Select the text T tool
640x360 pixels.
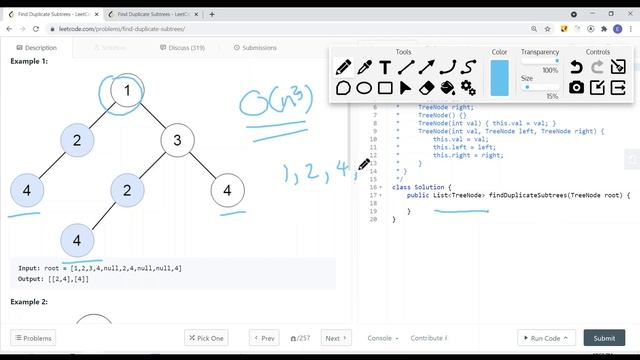click(x=385, y=67)
